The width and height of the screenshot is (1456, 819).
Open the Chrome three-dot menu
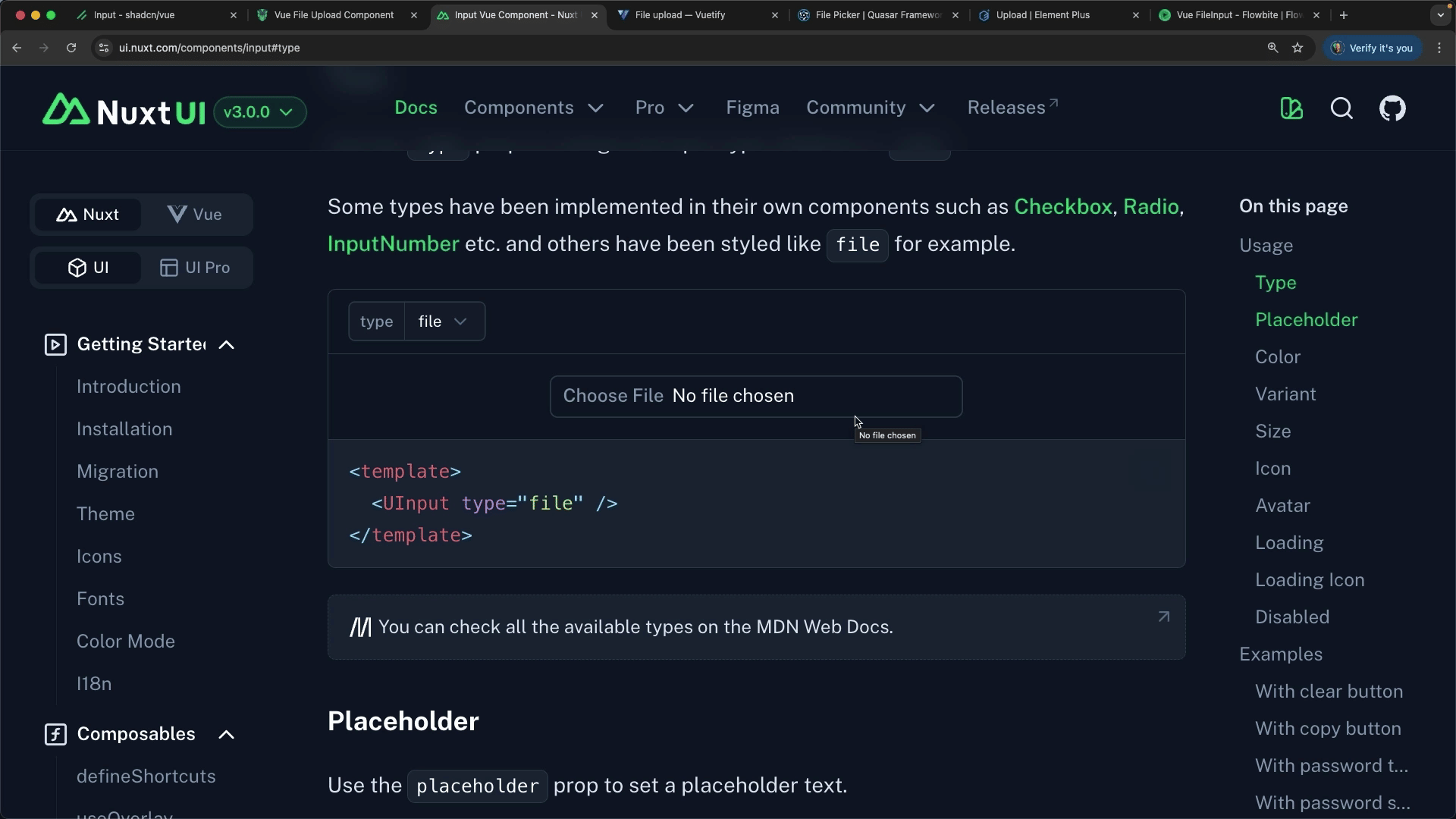(x=1439, y=48)
